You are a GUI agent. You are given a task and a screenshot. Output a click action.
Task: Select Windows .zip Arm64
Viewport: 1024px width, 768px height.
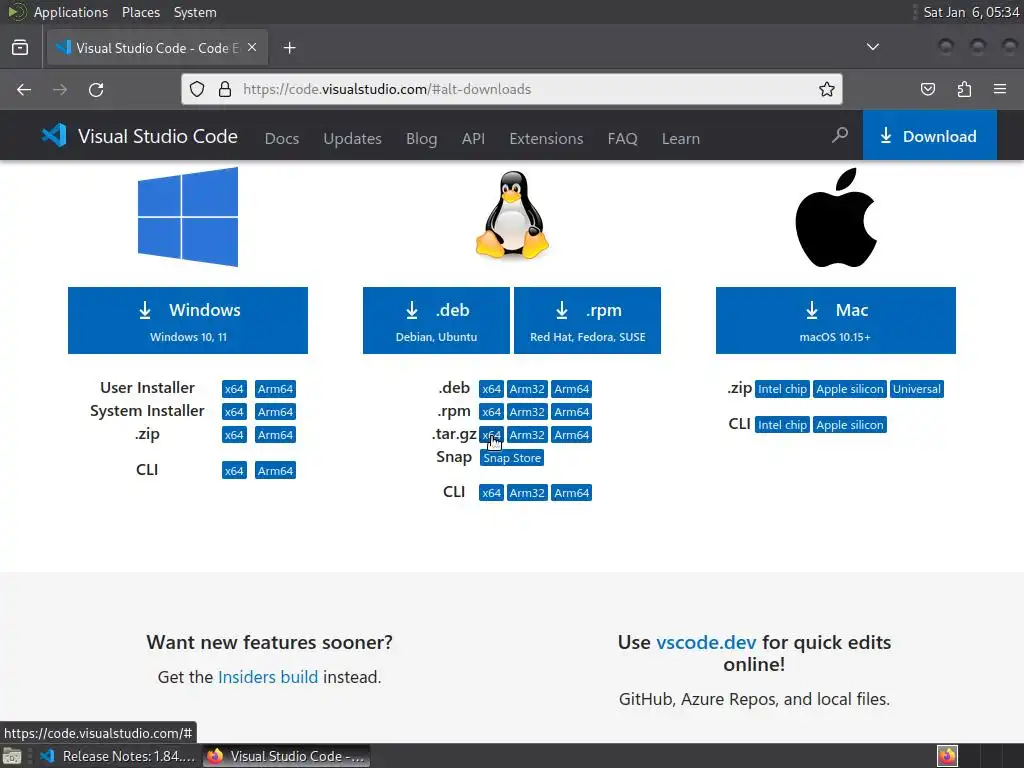click(x=275, y=435)
